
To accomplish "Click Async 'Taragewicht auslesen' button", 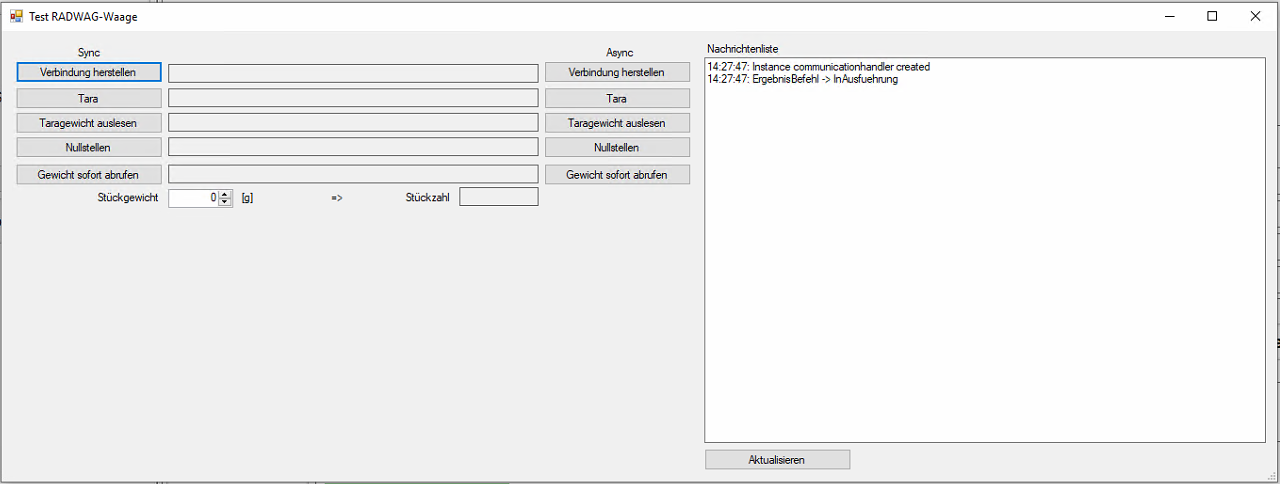I will (617, 123).
